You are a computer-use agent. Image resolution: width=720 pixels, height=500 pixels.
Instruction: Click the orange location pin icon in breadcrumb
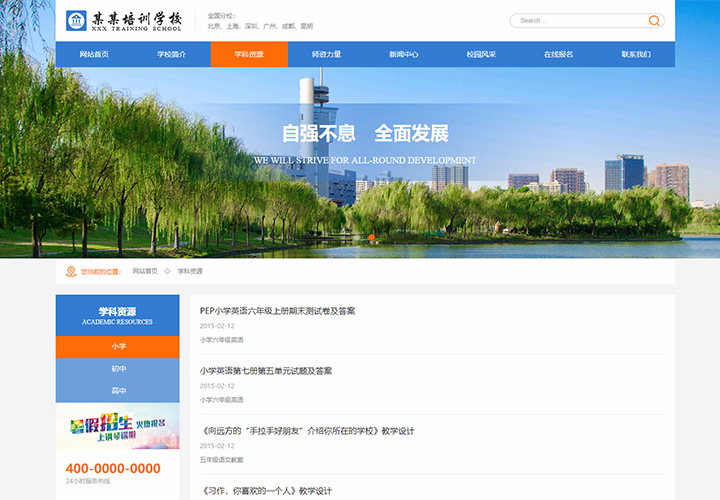pyautogui.click(x=71, y=271)
